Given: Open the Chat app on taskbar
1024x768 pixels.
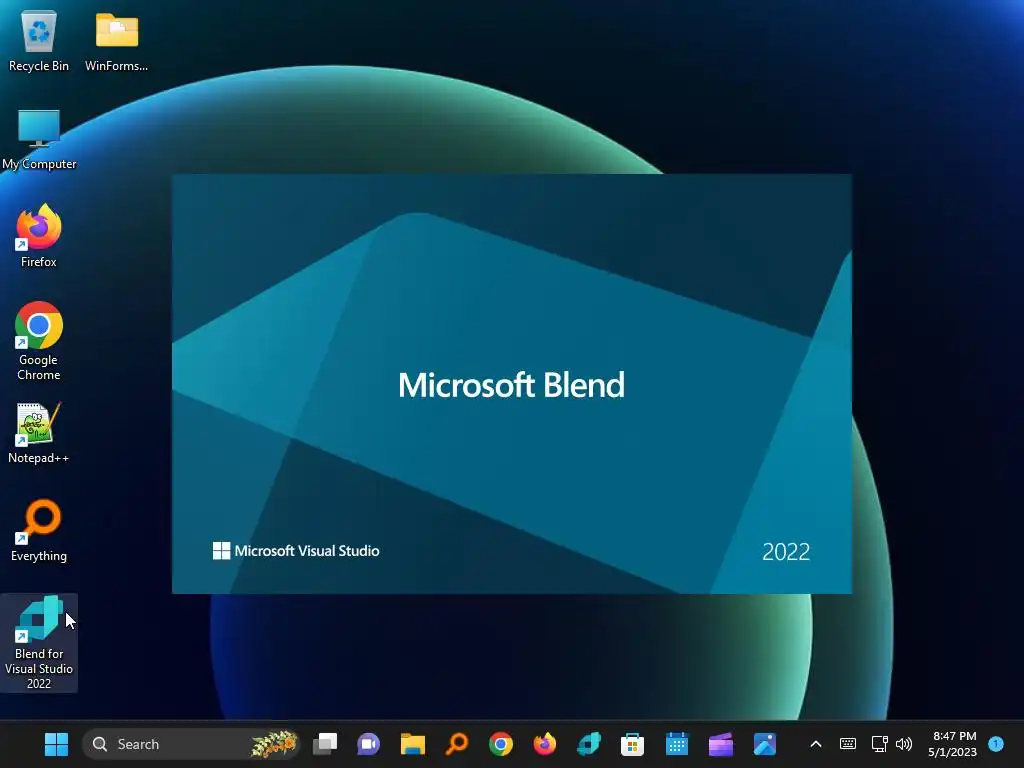Looking at the screenshot, I should coord(368,744).
